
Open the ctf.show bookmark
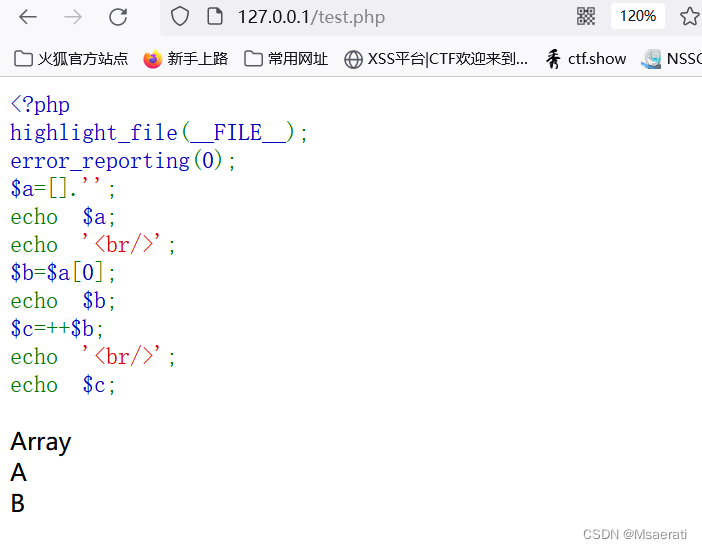click(x=586, y=59)
